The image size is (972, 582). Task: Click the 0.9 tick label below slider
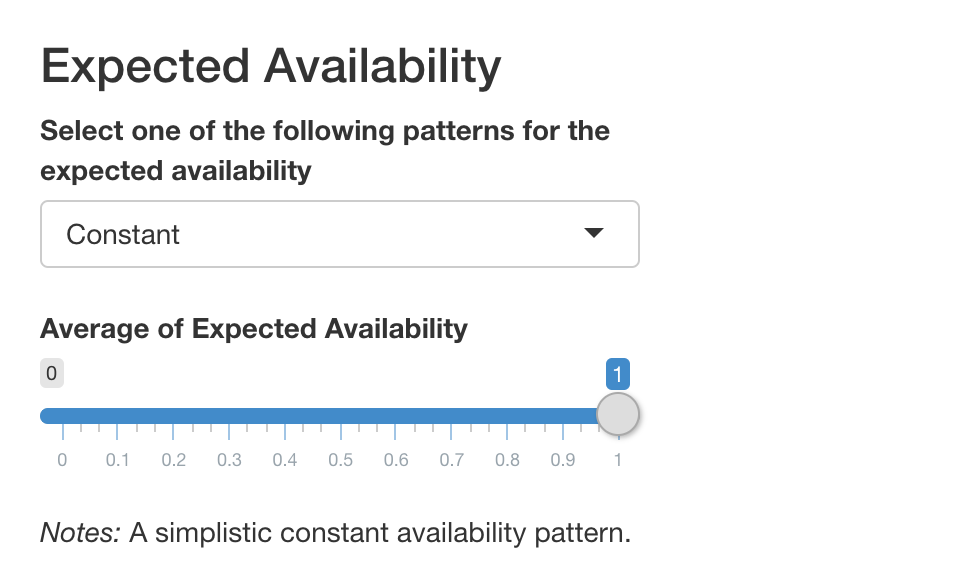[563, 461]
